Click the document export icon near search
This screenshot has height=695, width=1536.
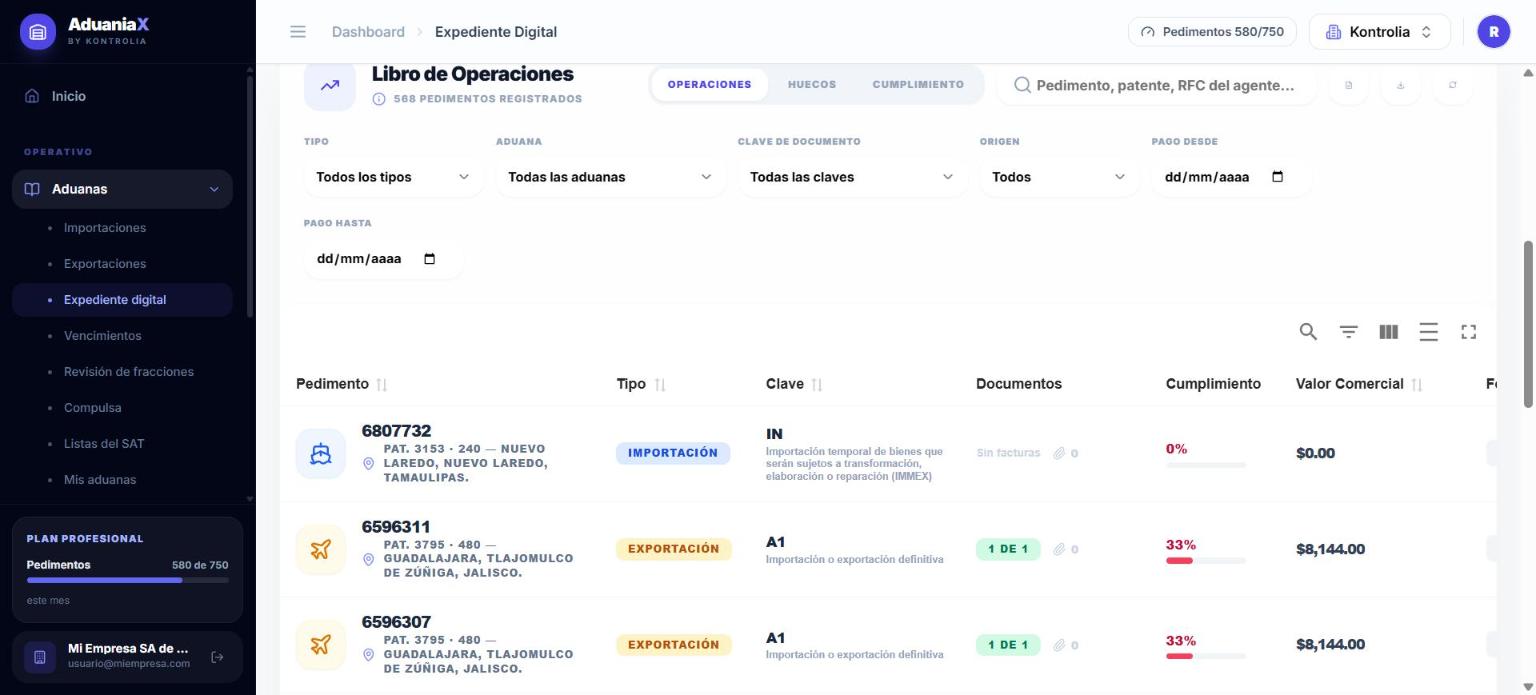coord(1348,85)
